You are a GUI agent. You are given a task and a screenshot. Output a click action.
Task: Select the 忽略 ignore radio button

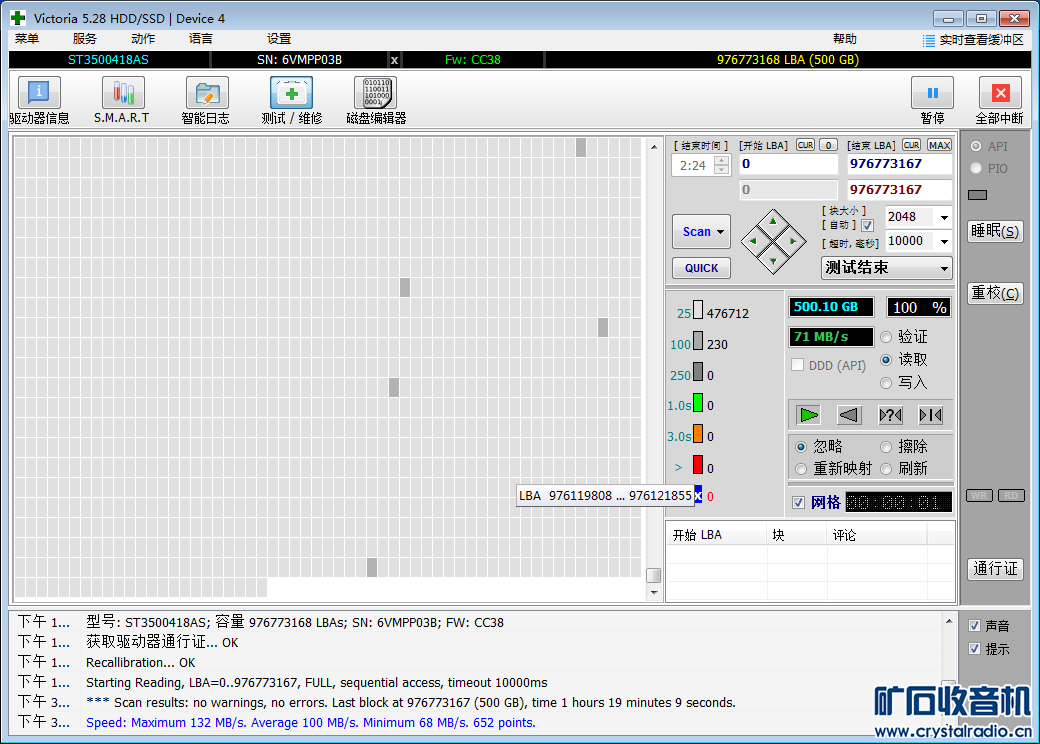pos(801,447)
